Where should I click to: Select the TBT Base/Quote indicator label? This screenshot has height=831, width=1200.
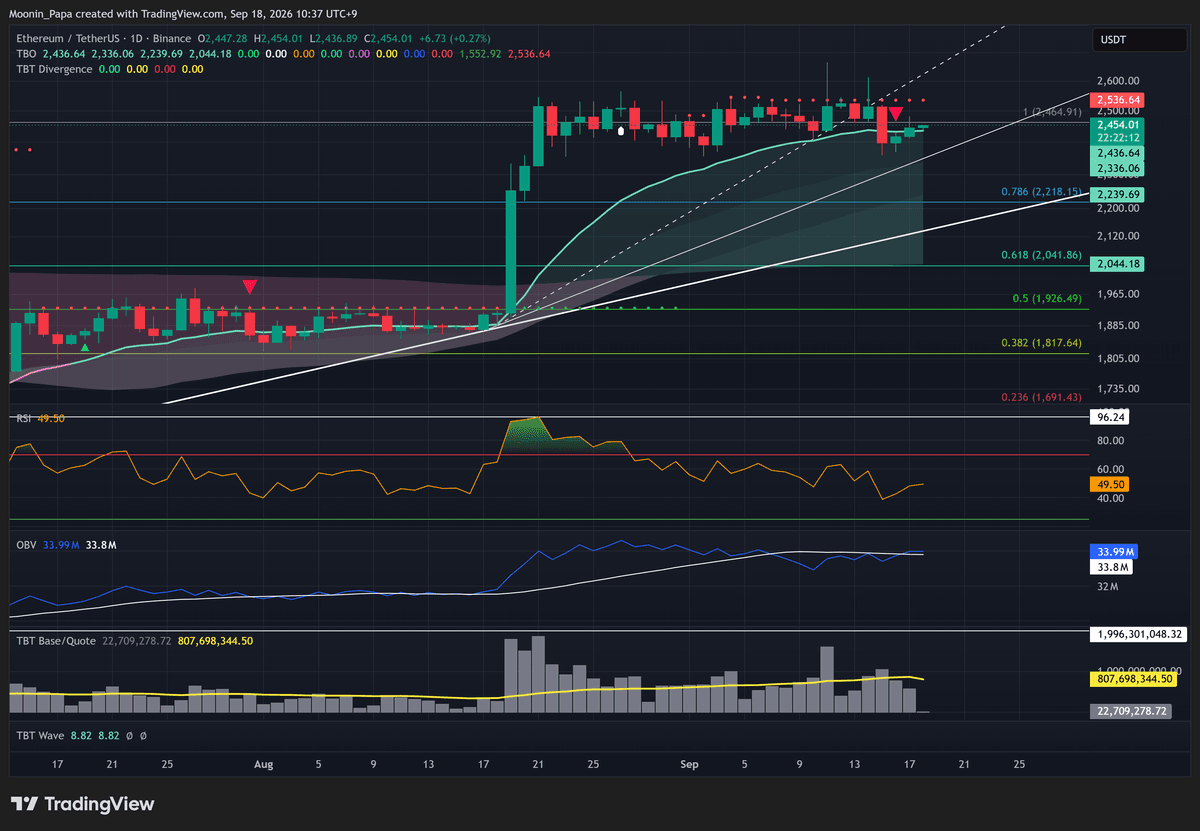click(x=56, y=640)
